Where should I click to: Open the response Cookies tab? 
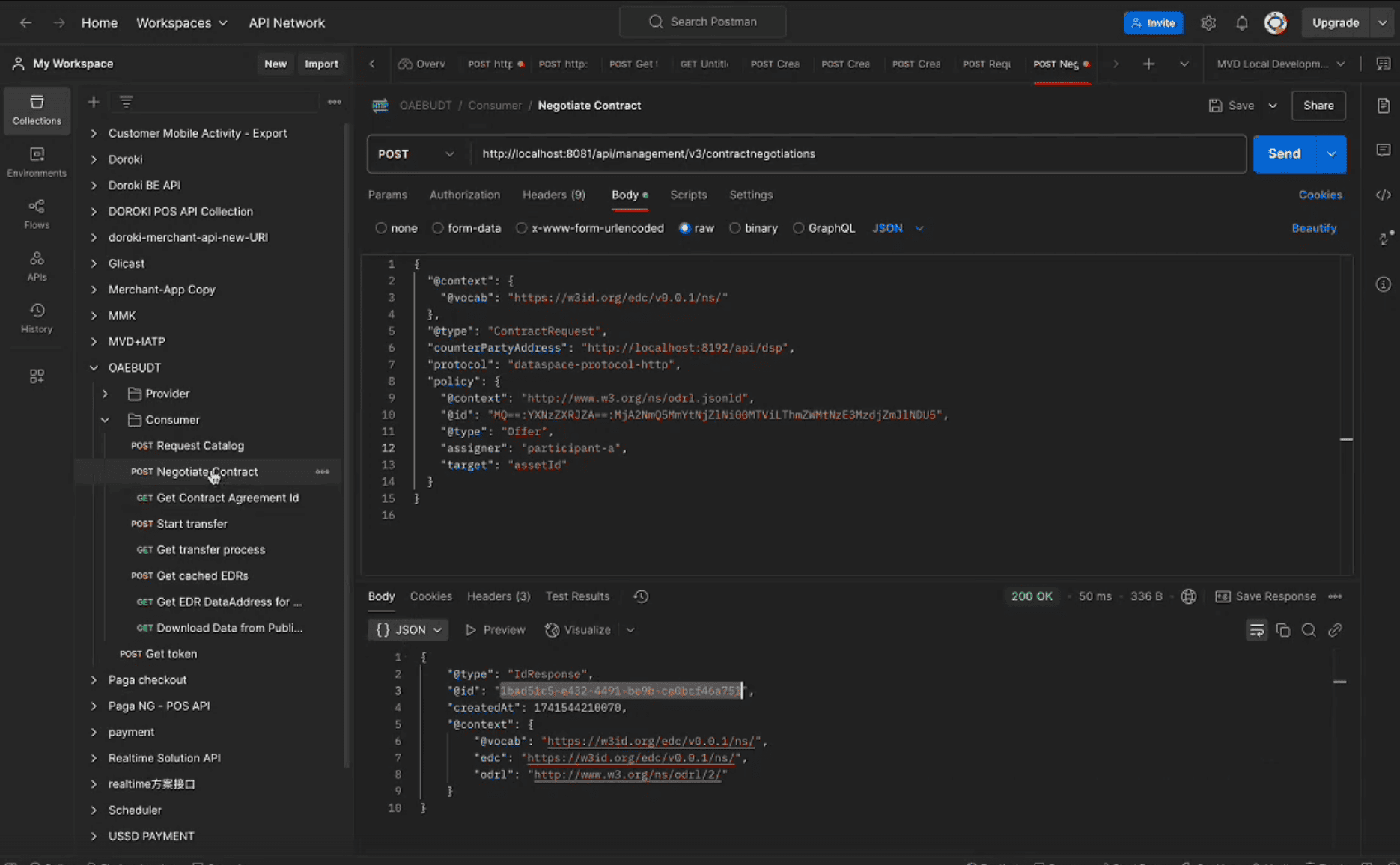click(x=431, y=596)
